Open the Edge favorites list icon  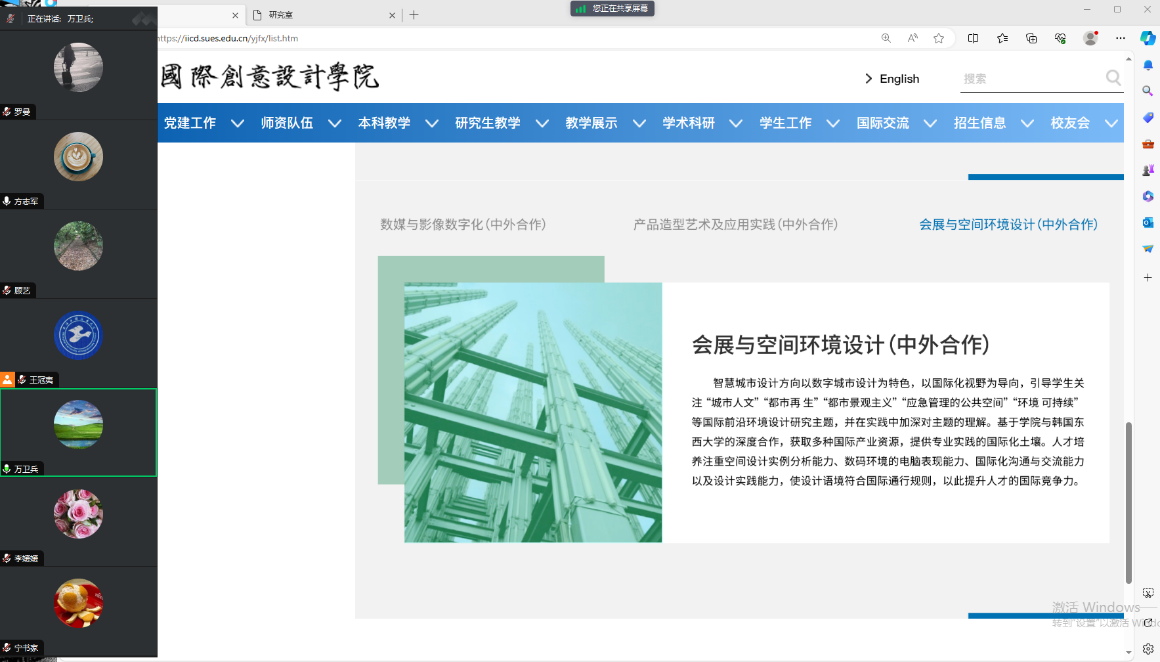pos(1002,38)
